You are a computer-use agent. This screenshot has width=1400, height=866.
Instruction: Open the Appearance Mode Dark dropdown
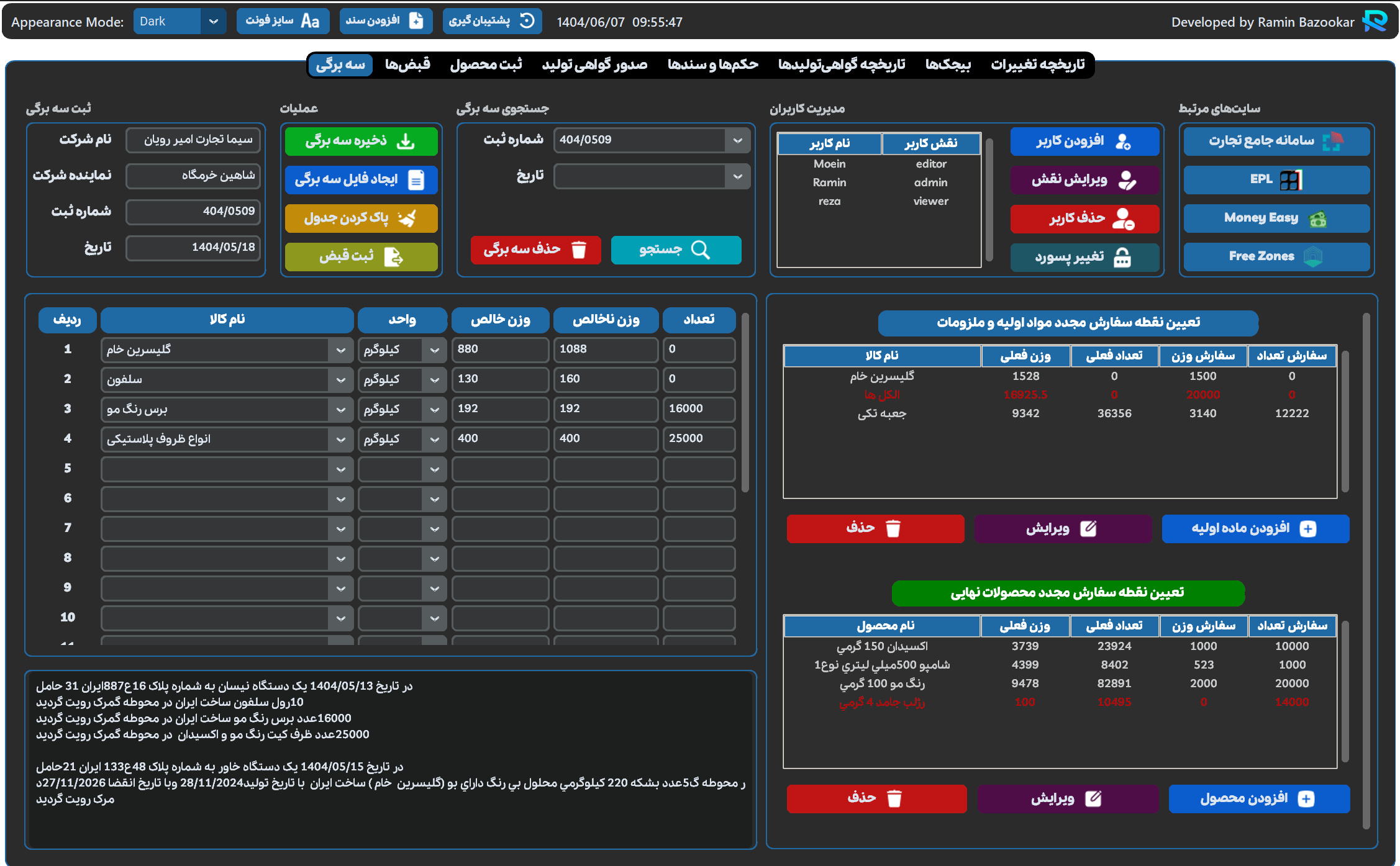[x=213, y=21]
